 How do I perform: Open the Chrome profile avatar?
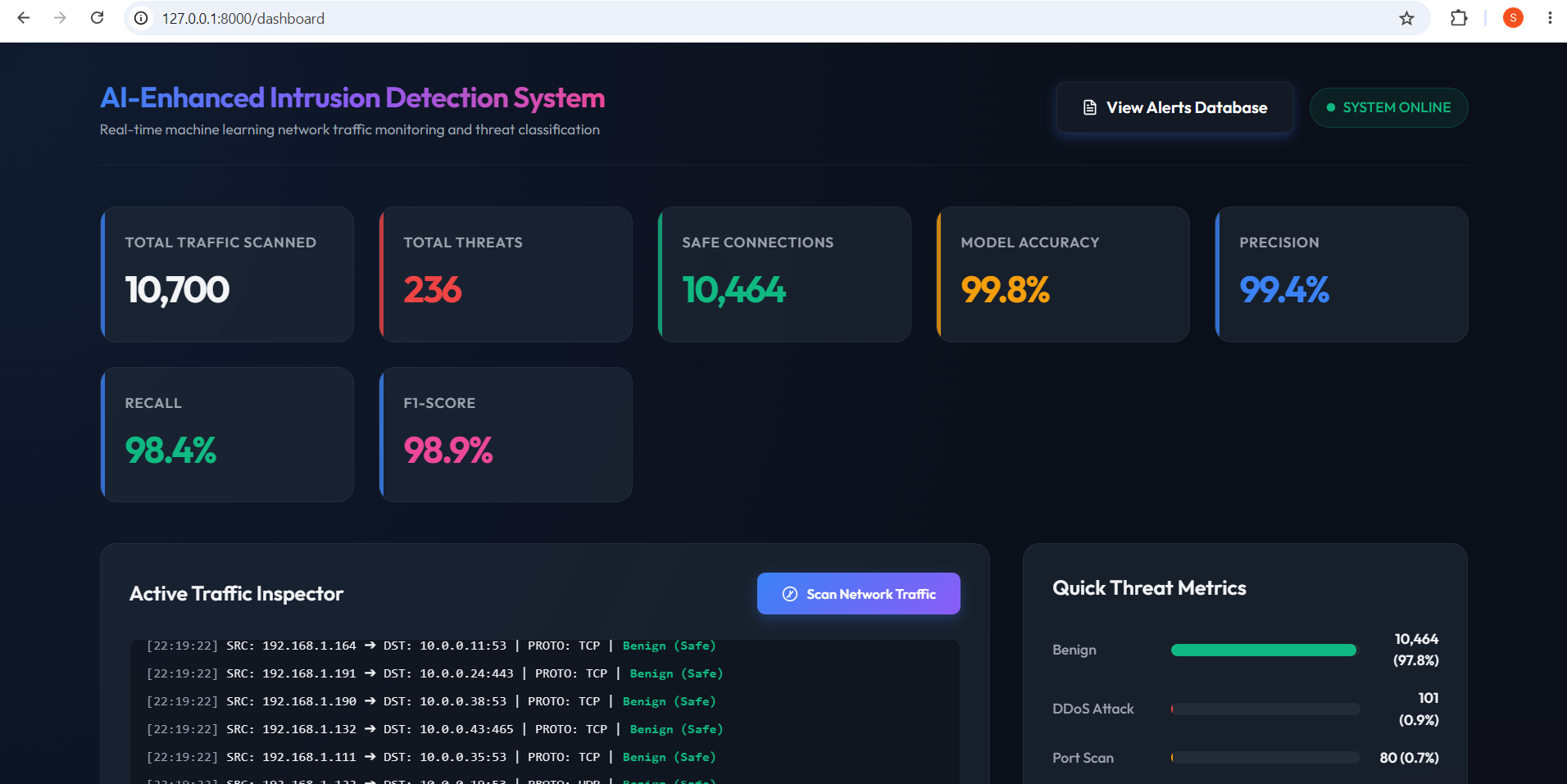click(1513, 18)
